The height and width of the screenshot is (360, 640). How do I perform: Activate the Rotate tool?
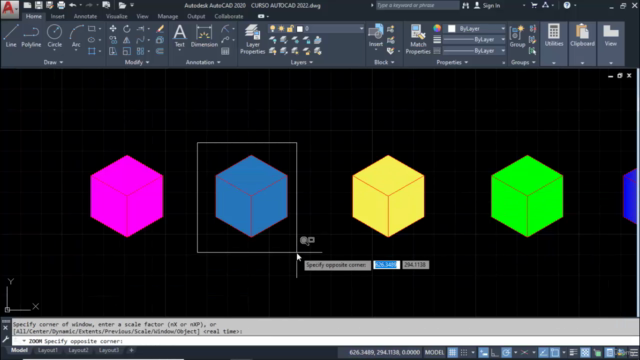click(127, 29)
